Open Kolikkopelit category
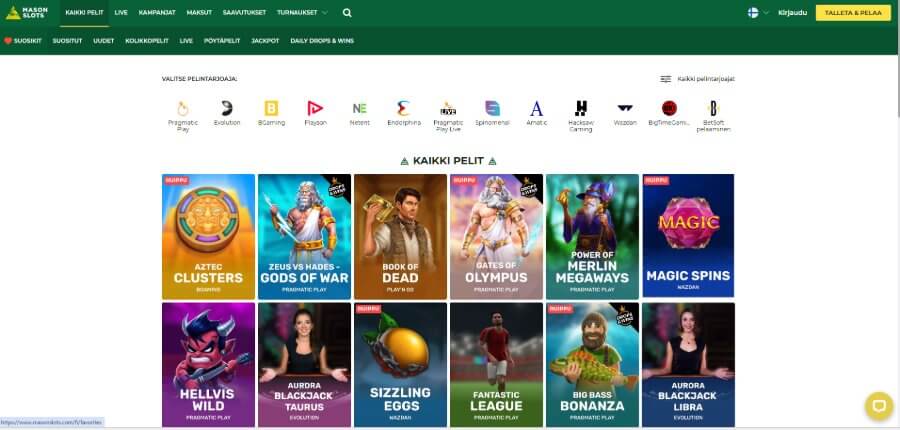The width and height of the screenshot is (900, 430). coord(147,41)
